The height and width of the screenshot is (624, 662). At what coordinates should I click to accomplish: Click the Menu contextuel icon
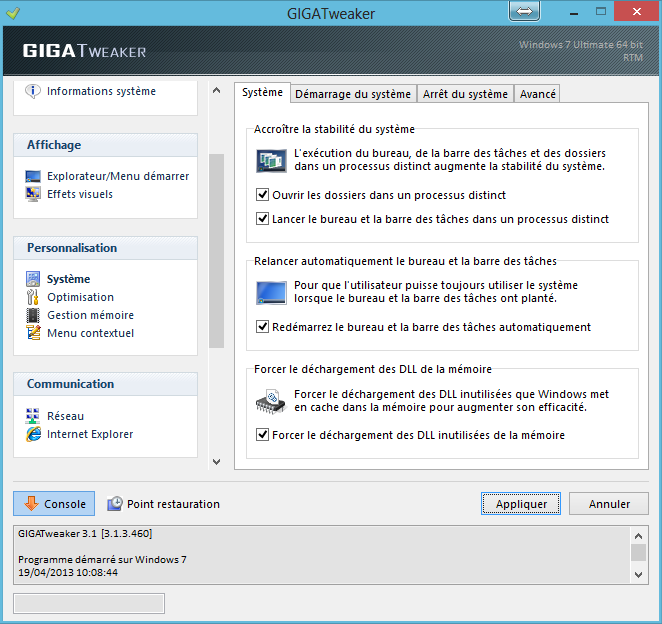click(x=33, y=333)
